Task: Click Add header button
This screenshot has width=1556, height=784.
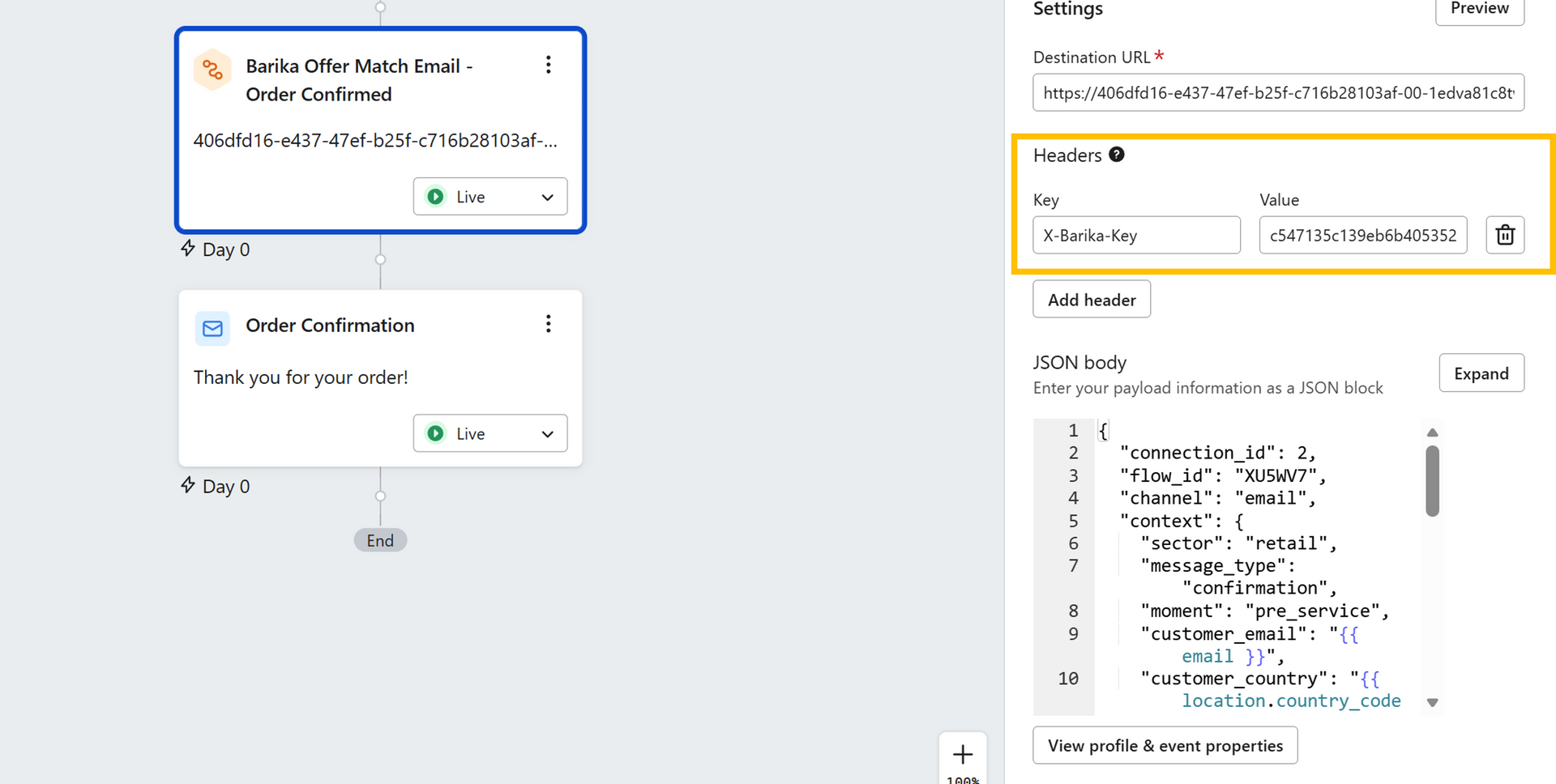Action: [1092, 300]
